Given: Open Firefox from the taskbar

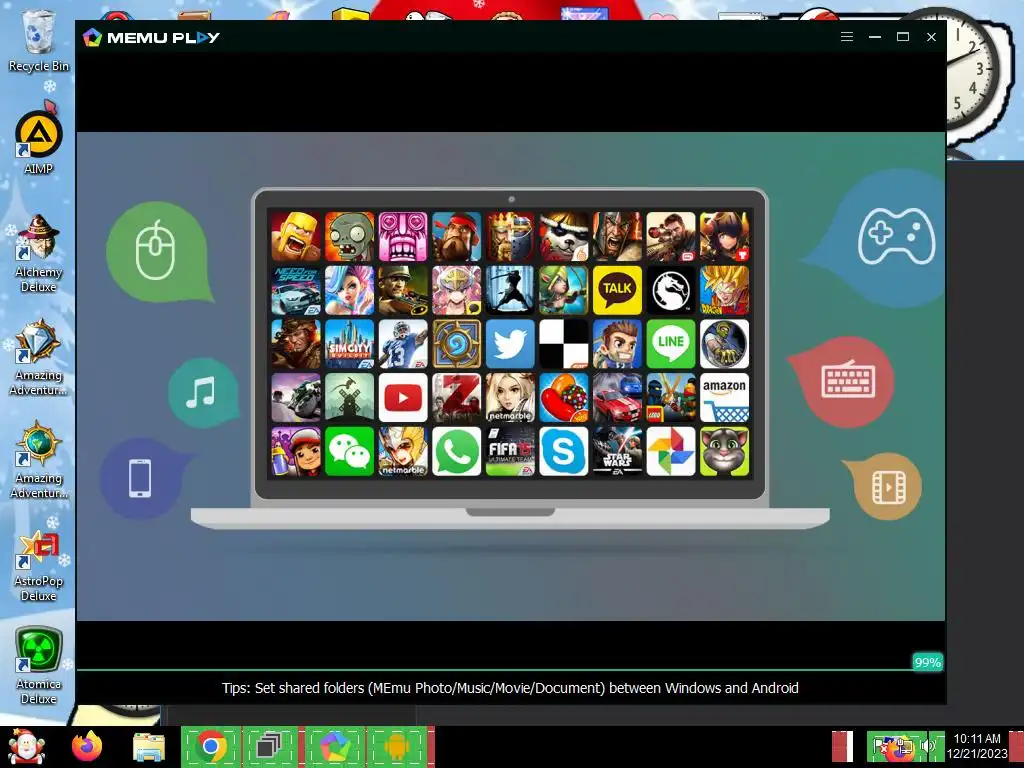Looking at the screenshot, I should [x=87, y=746].
